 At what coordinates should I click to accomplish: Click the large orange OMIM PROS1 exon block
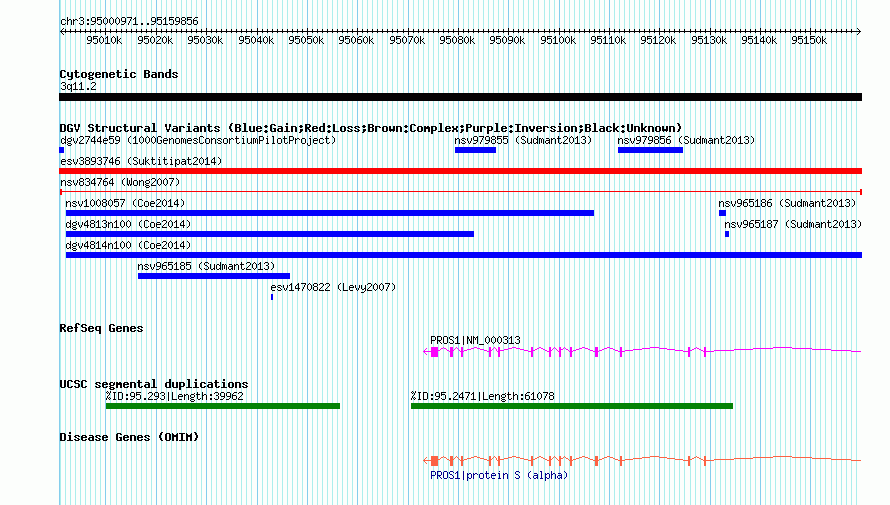pos(434,461)
